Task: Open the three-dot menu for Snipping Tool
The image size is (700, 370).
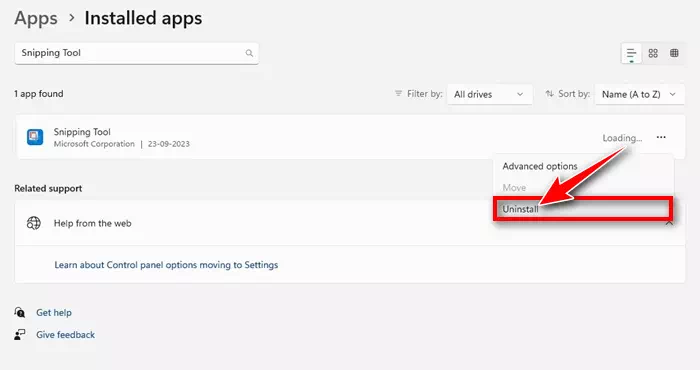Action: (x=661, y=137)
